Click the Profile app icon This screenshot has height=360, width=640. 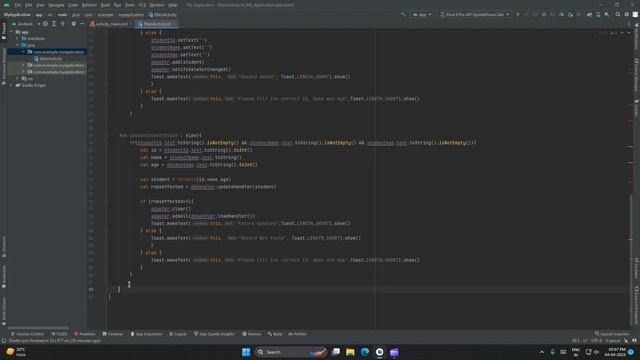(x=562, y=14)
